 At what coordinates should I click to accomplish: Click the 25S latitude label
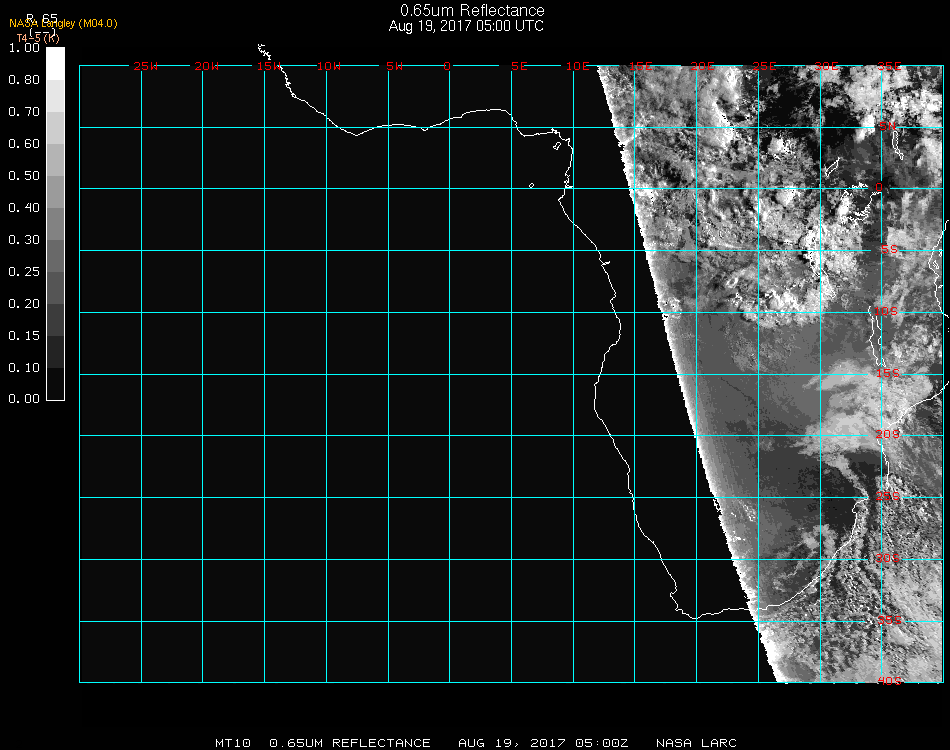[888, 497]
